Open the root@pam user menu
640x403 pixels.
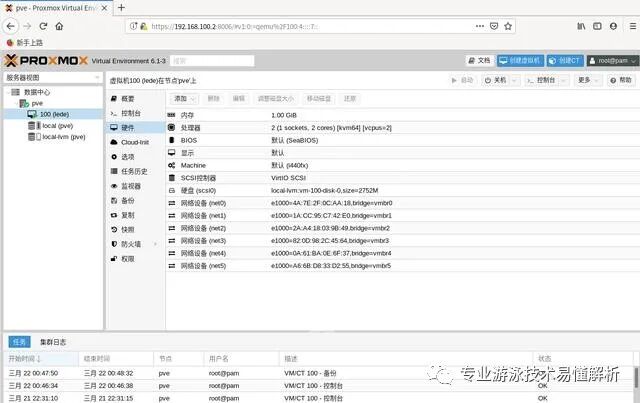[x=610, y=60]
